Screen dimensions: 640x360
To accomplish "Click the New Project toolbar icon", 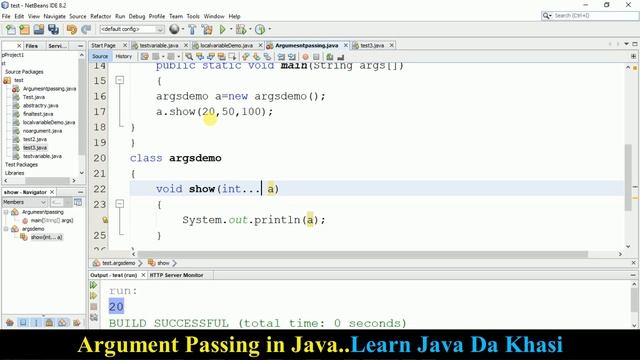I will pyautogui.click(x=24, y=29).
